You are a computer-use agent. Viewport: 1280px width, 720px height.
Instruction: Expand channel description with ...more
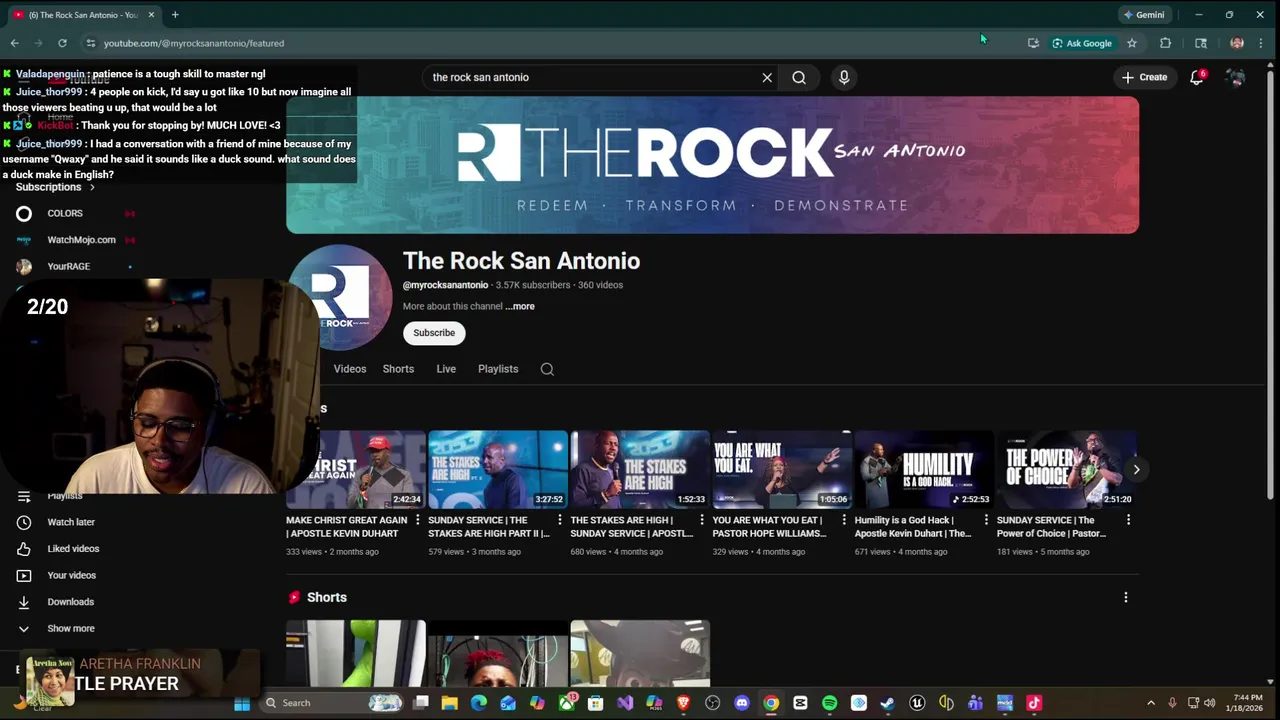click(x=520, y=306)
